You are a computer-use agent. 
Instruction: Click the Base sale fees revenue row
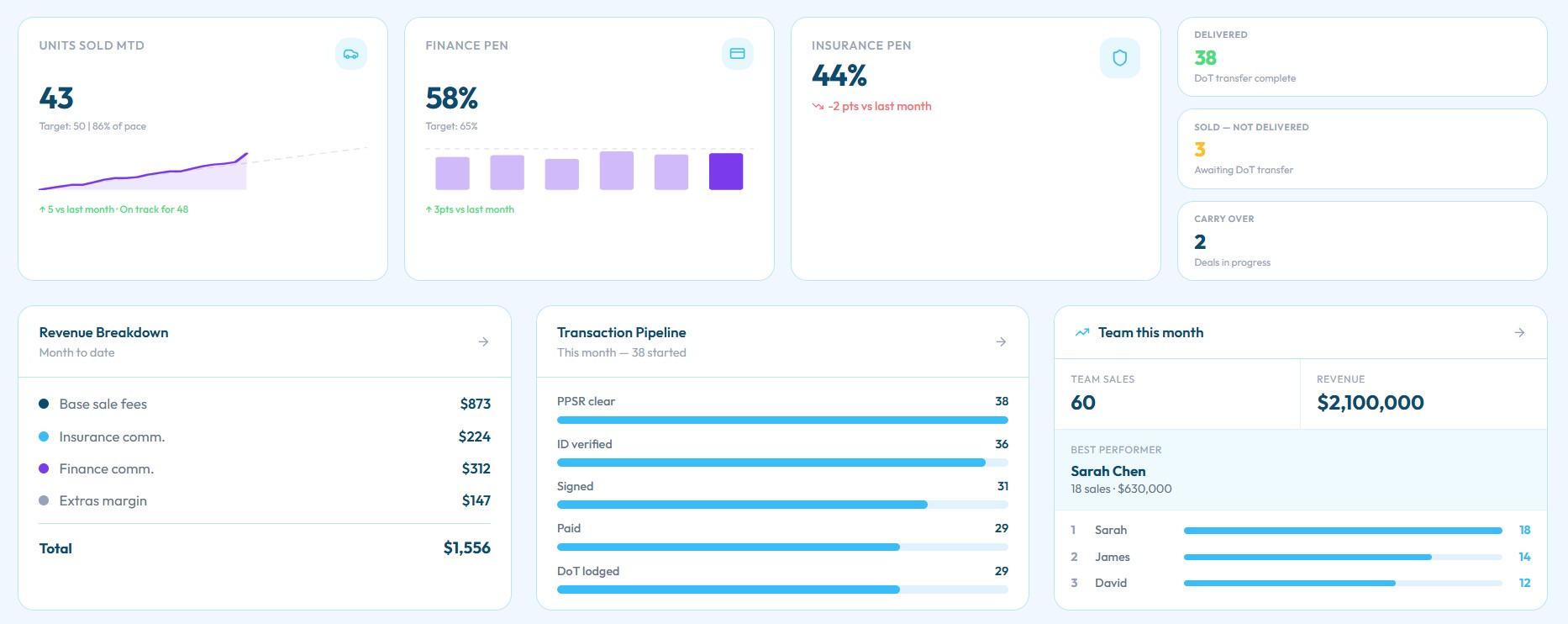tap(265, 404)
